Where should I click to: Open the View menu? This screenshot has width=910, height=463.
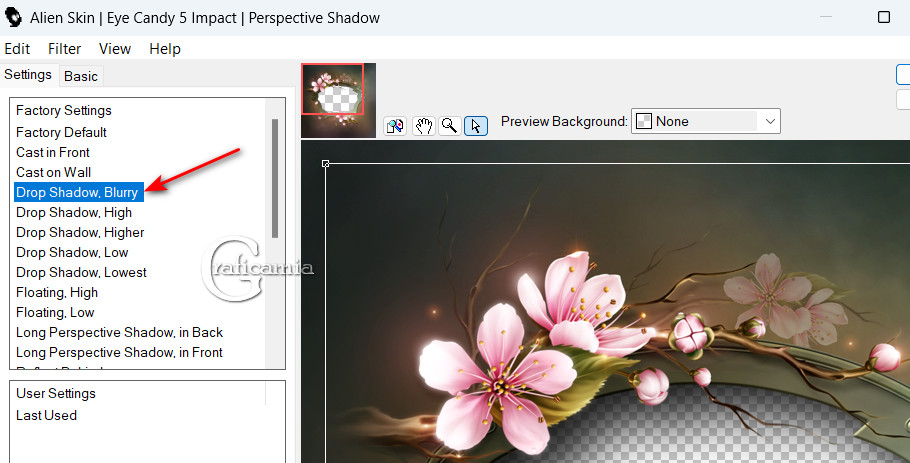115,49
